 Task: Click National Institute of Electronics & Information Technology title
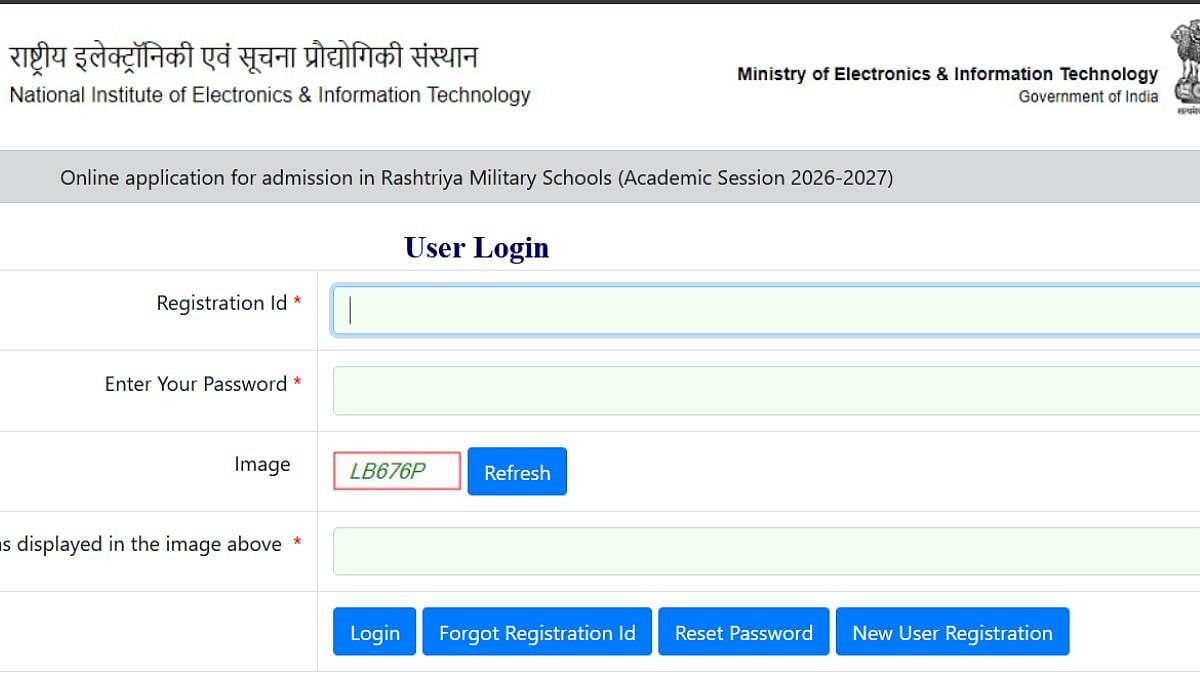(x=269, y=95)
